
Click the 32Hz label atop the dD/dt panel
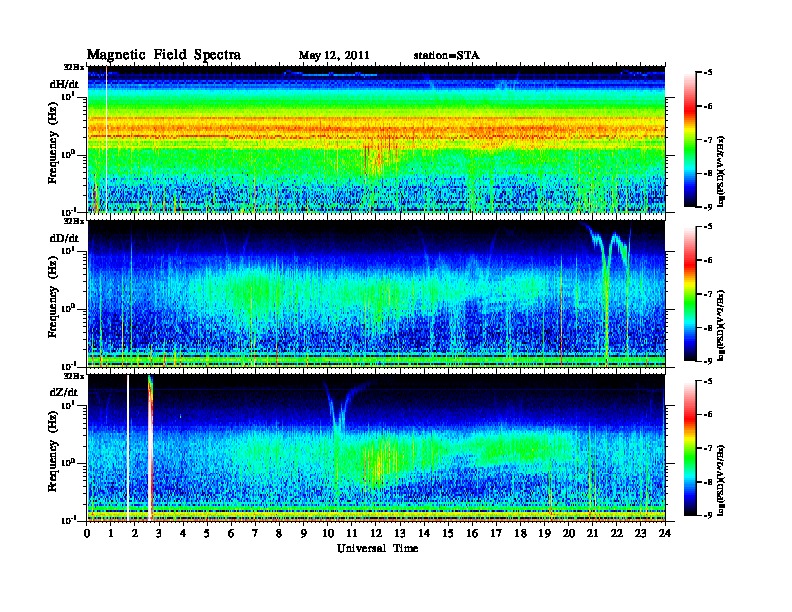tap(73, 221)
